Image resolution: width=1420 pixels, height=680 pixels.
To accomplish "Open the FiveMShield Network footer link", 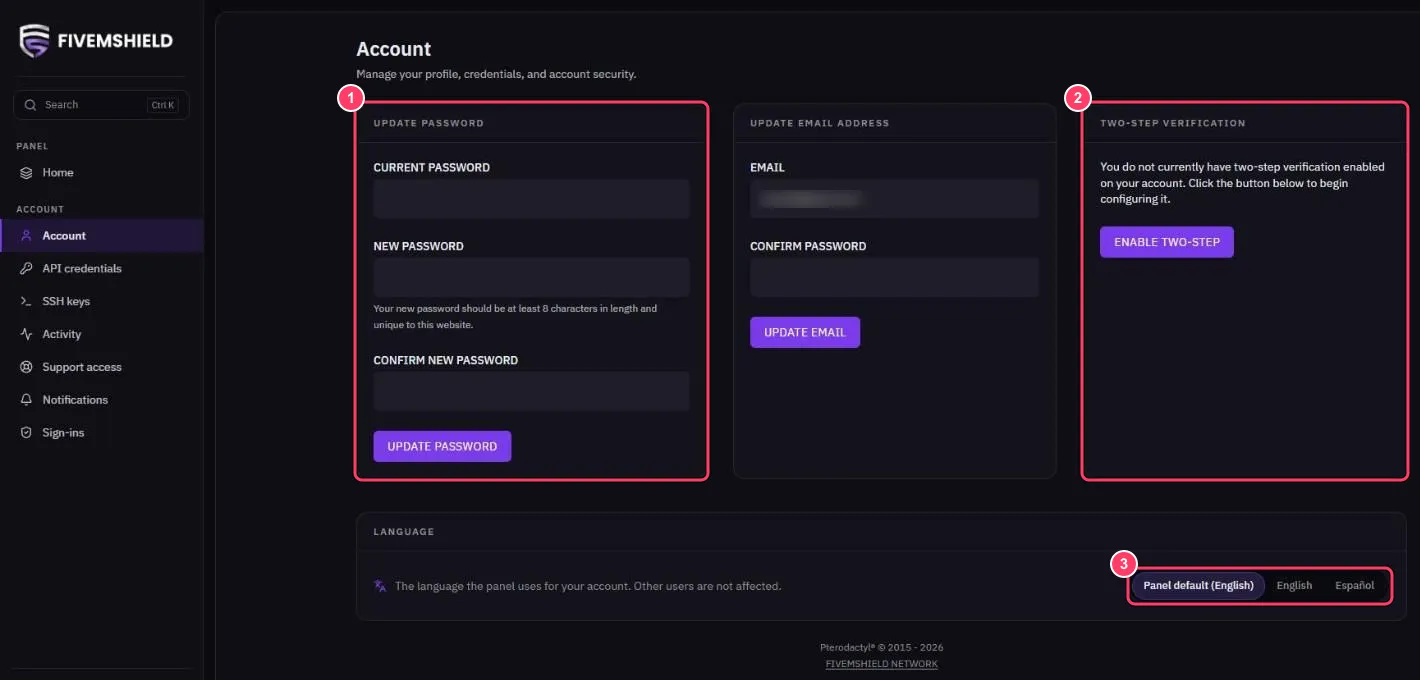I will 882,664.
